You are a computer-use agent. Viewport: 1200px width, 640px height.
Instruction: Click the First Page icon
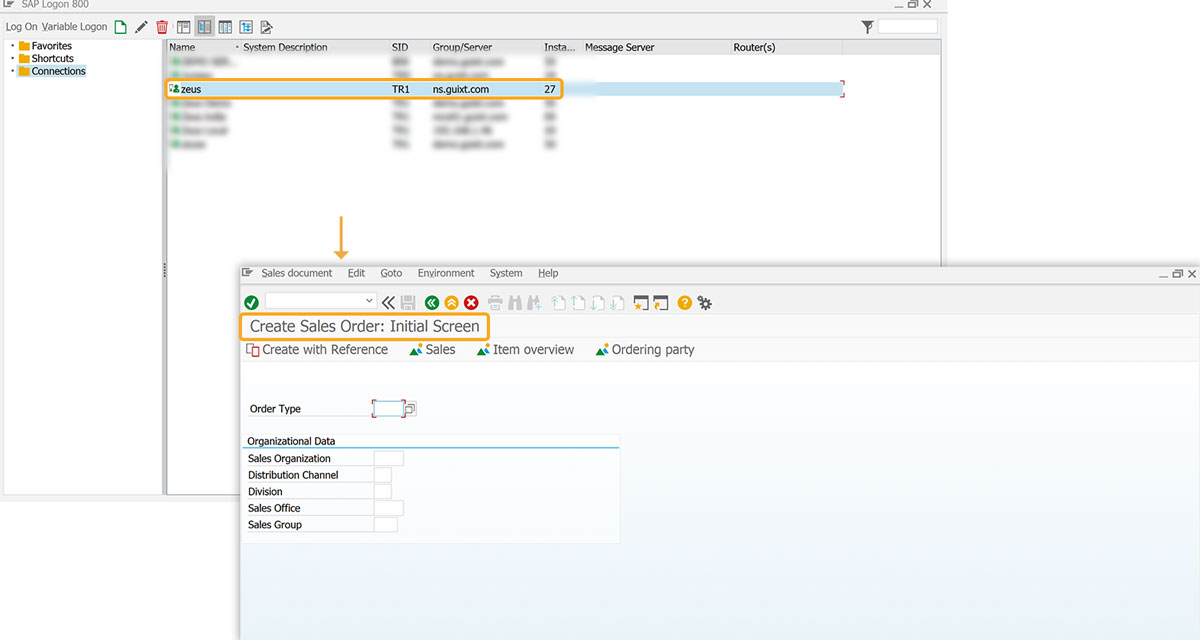pos(559,302)
